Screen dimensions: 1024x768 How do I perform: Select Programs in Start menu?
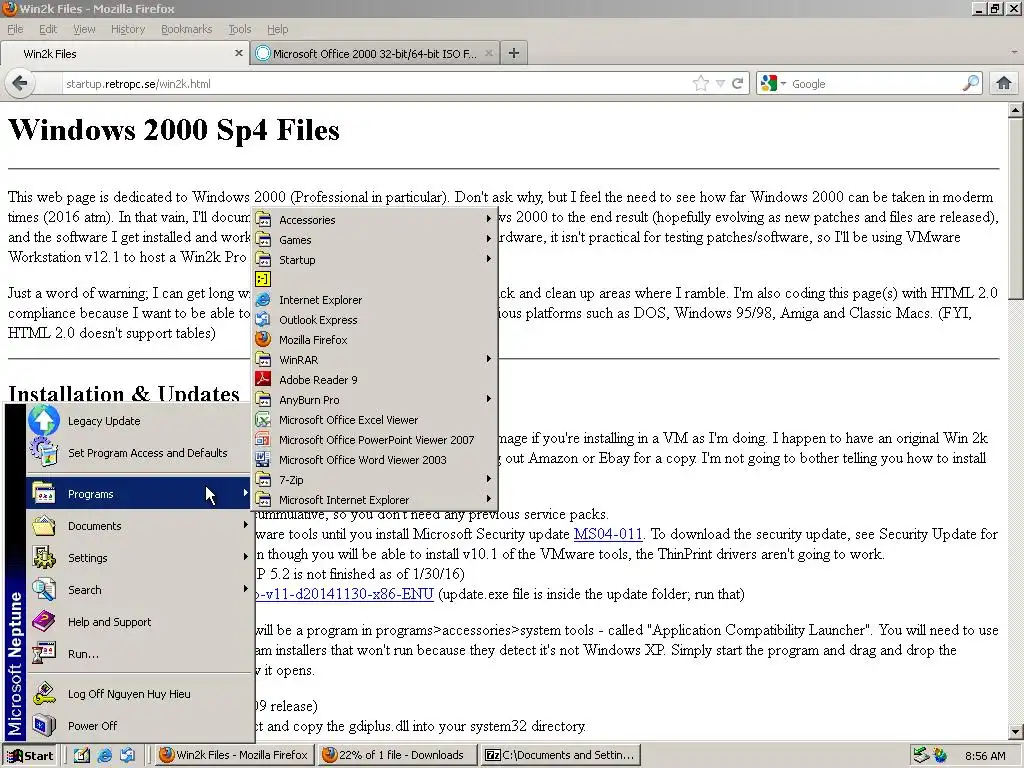[139, 494]
